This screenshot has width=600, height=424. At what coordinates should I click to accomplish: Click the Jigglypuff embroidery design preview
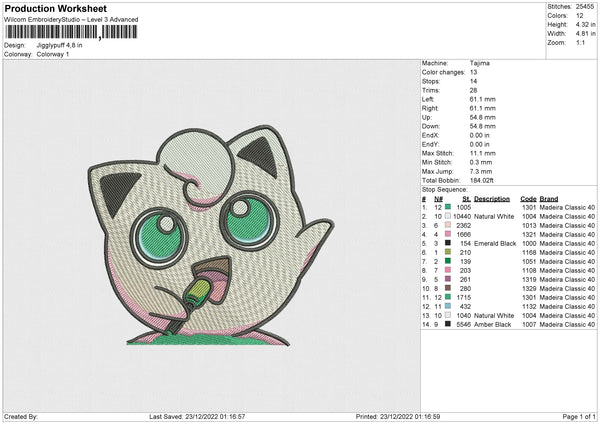tap(211, 235)
